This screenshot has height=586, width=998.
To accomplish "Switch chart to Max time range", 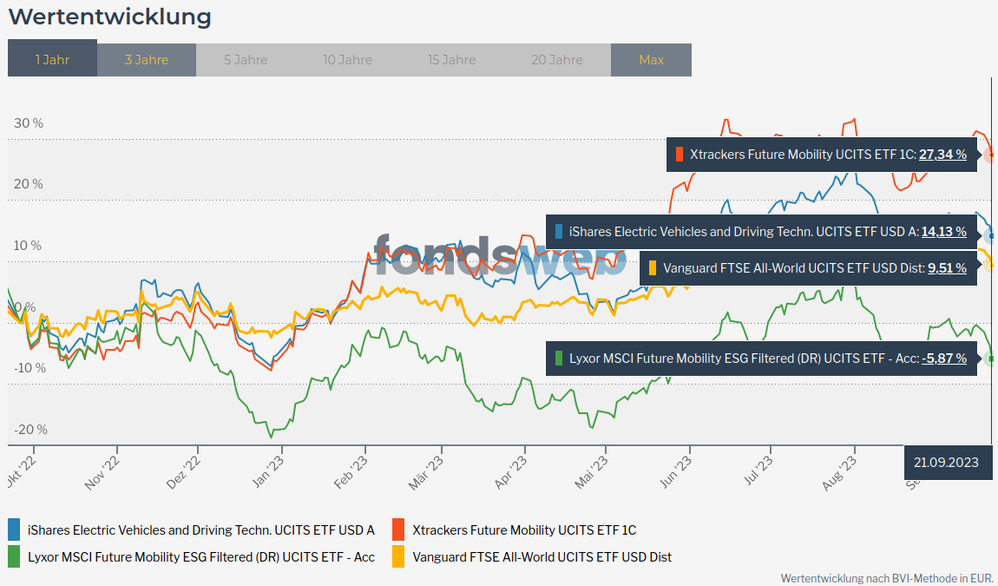I will [x=651, y=60].
